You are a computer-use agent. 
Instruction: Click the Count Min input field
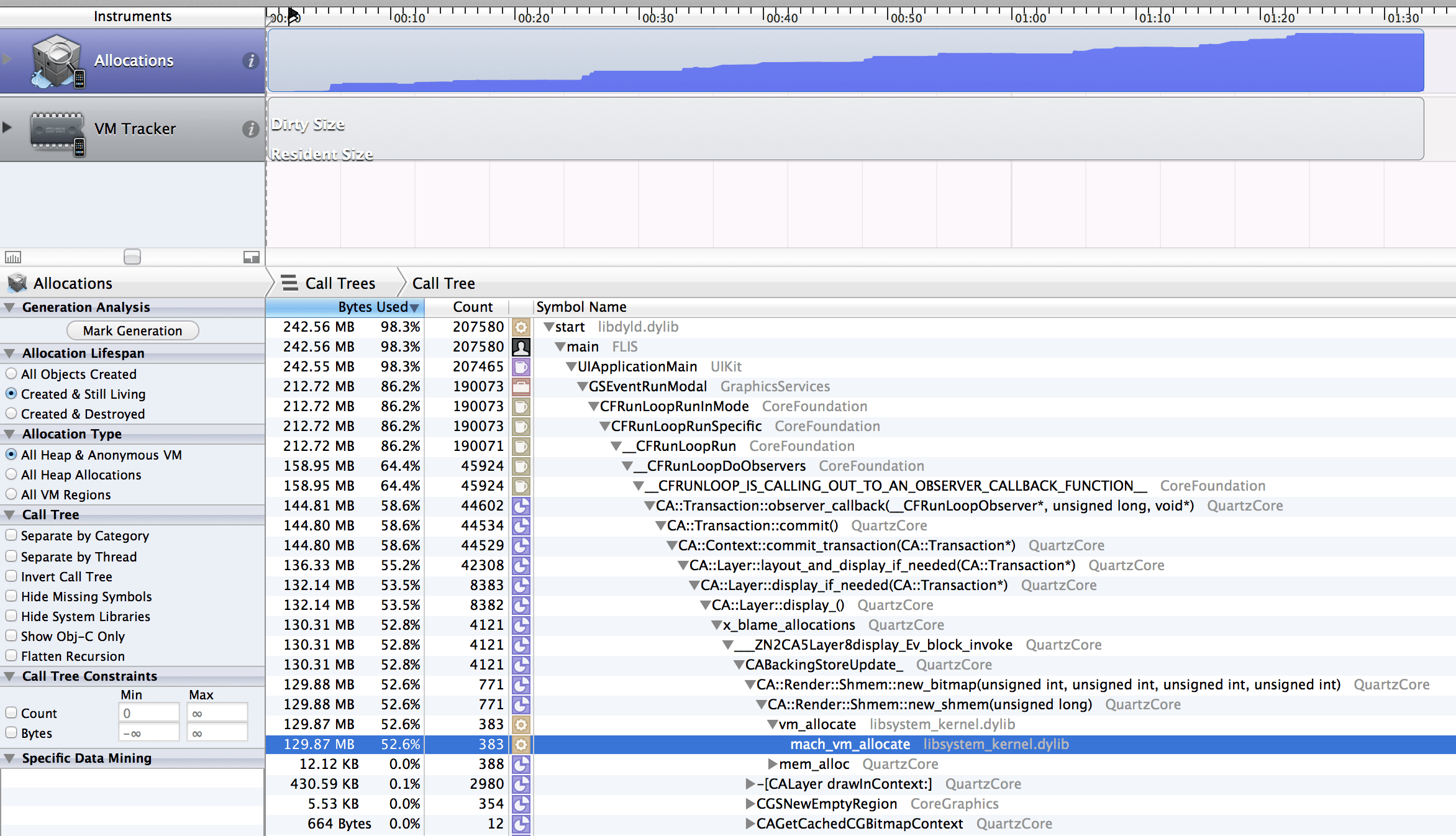[149, 713]
